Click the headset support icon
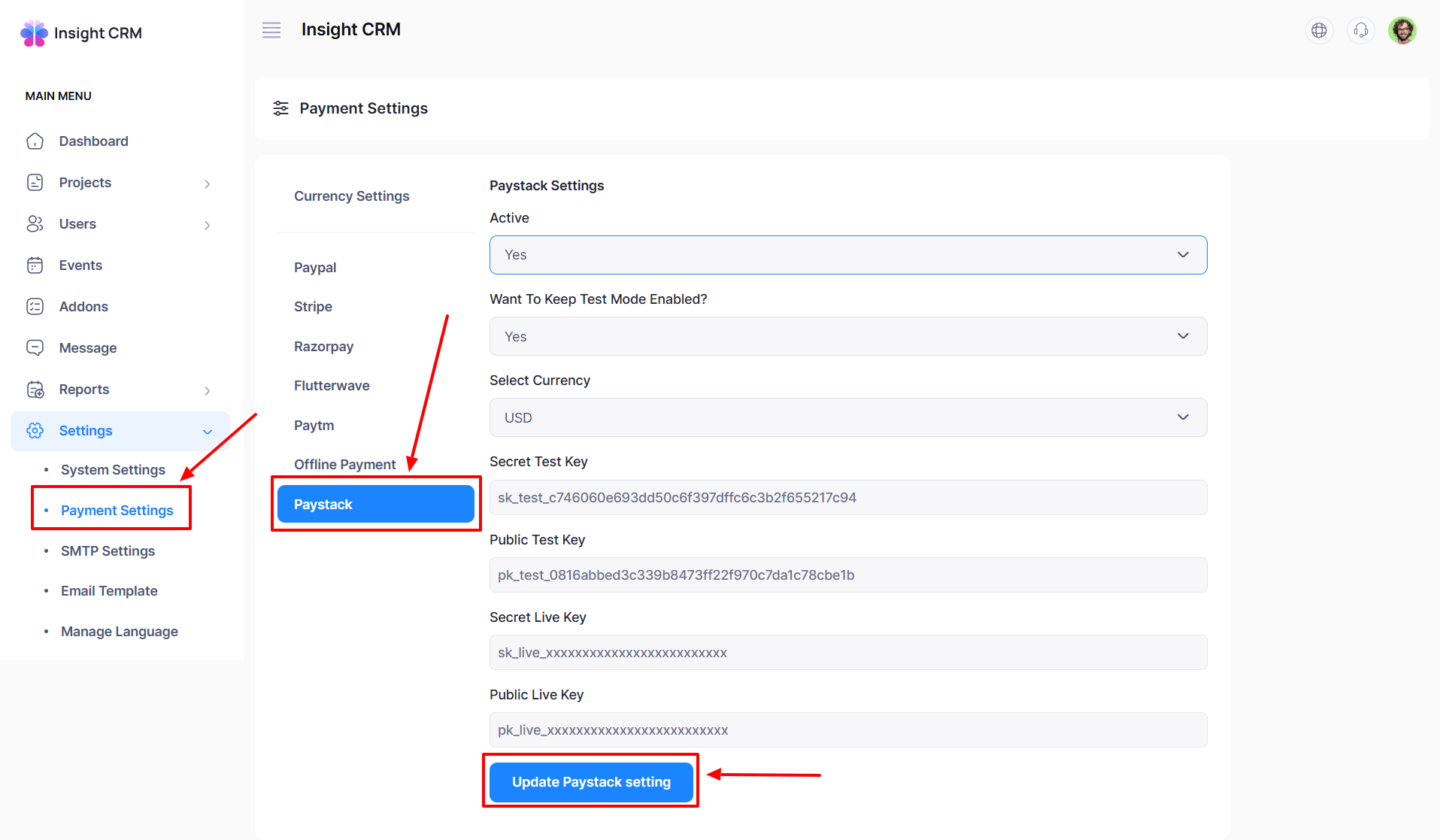1440x840 pixels. pos(1360,30)
